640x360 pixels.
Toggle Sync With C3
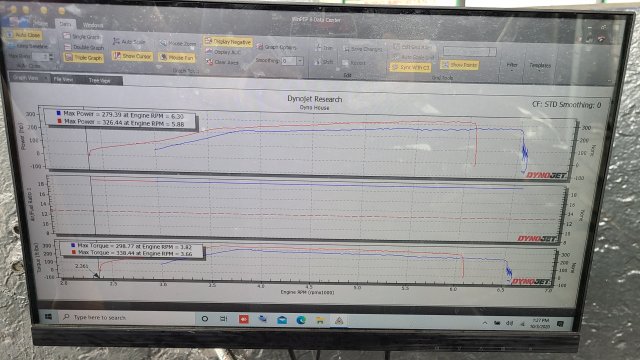(410, 67)
